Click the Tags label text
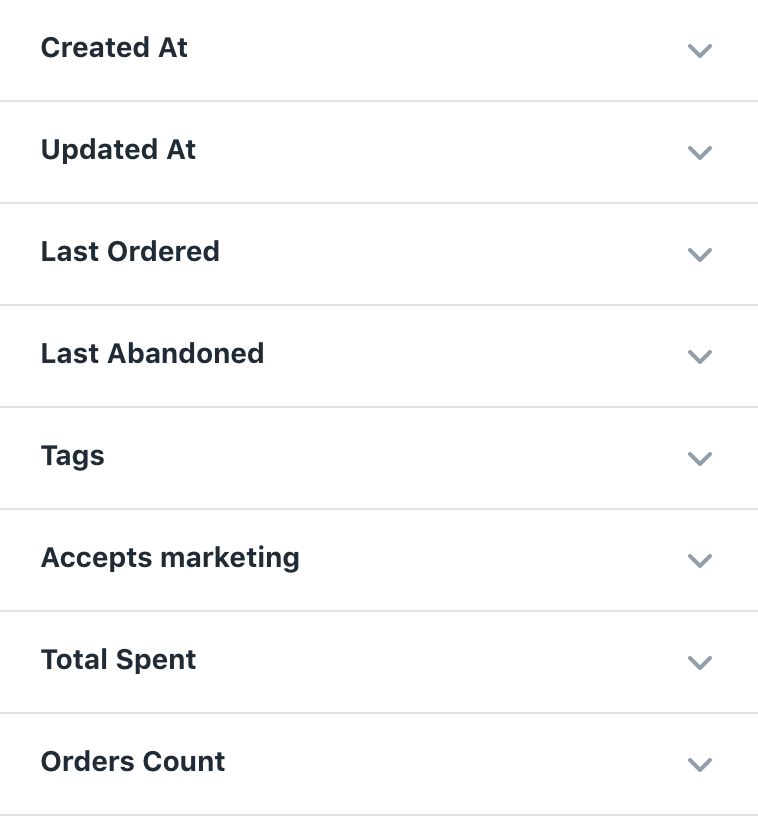758x820 pixels. 73,456
